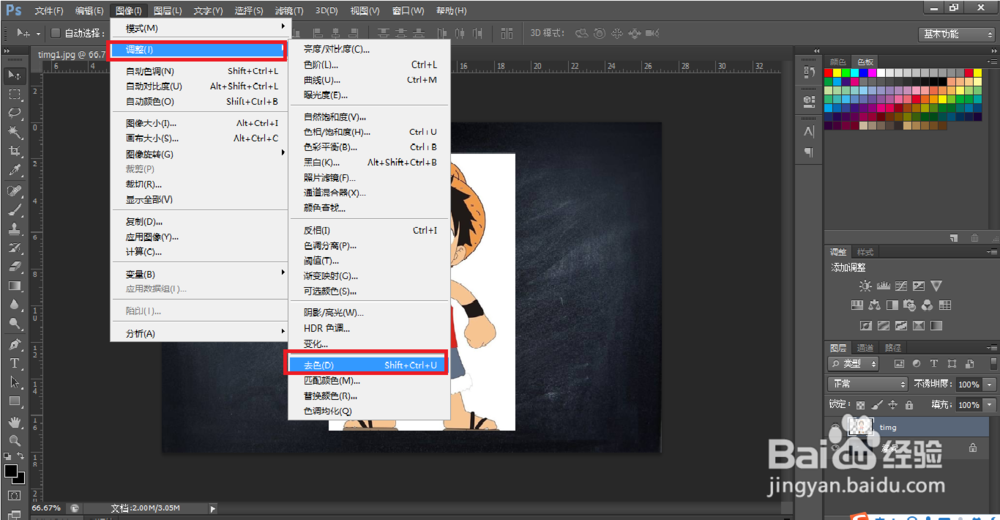
Task: Select the Dodge tool
Action: tap(13, 324)
